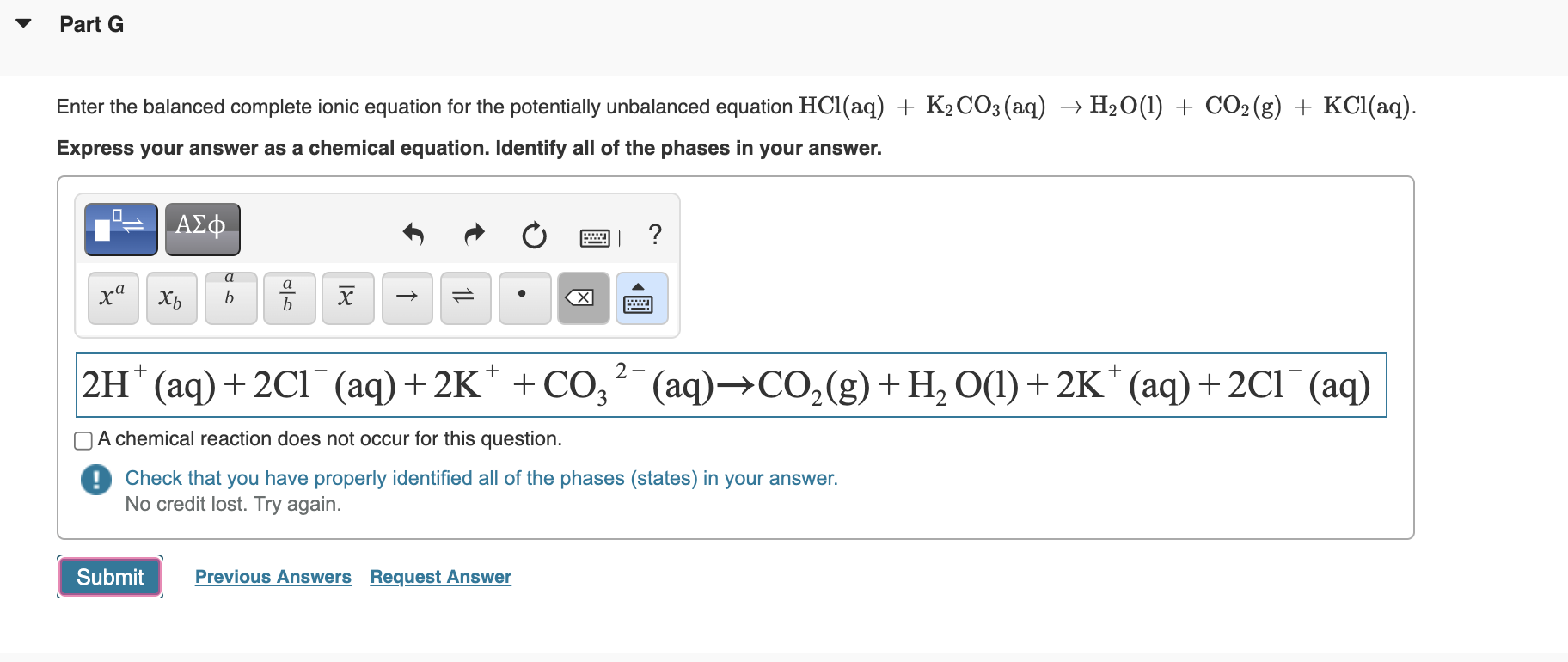This screenshot has height=662, width=1568.
Task: Redo an equation edit
Action: [x=474, y=235]
